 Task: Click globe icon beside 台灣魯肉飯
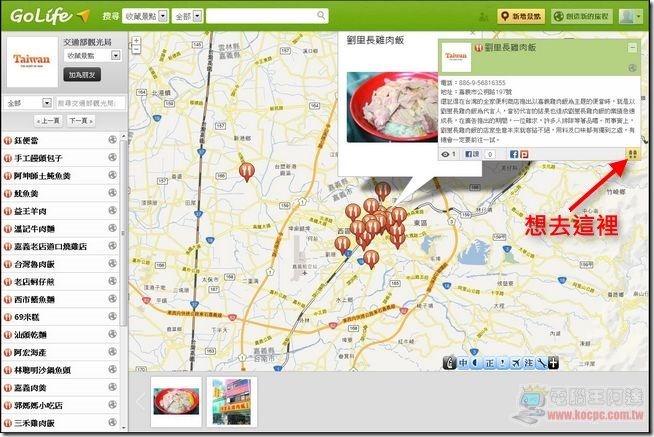112,263
